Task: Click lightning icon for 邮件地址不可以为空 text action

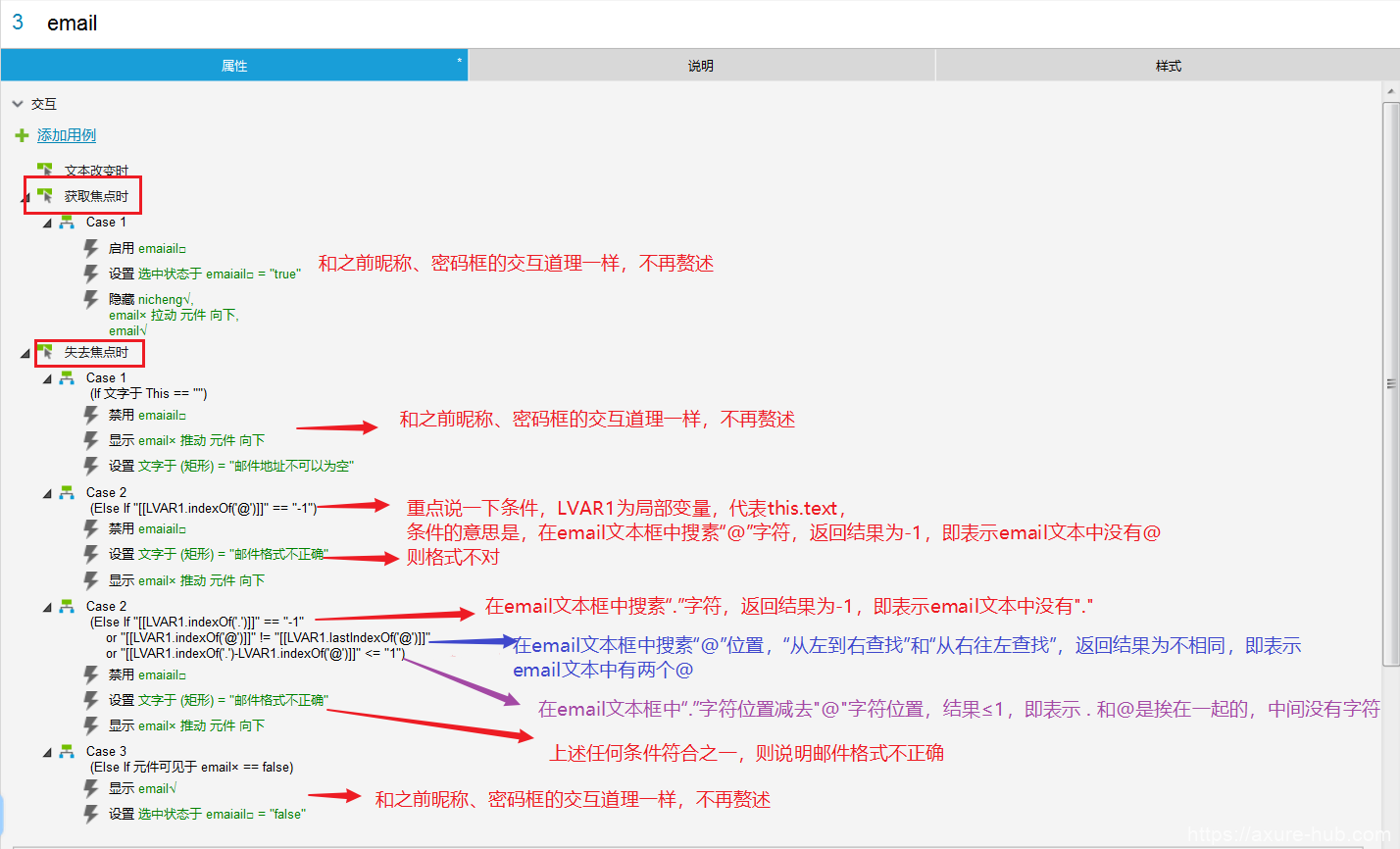Action: tap(91, 466)
